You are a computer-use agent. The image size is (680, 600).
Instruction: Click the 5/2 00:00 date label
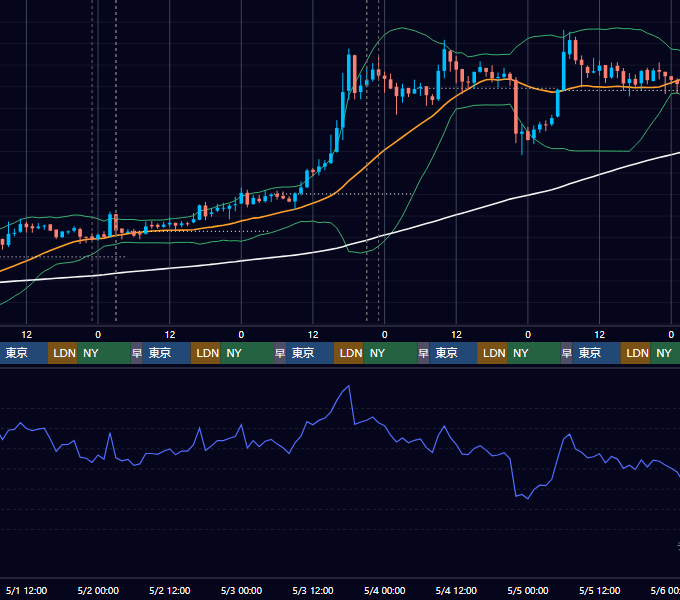click(98, 590)
